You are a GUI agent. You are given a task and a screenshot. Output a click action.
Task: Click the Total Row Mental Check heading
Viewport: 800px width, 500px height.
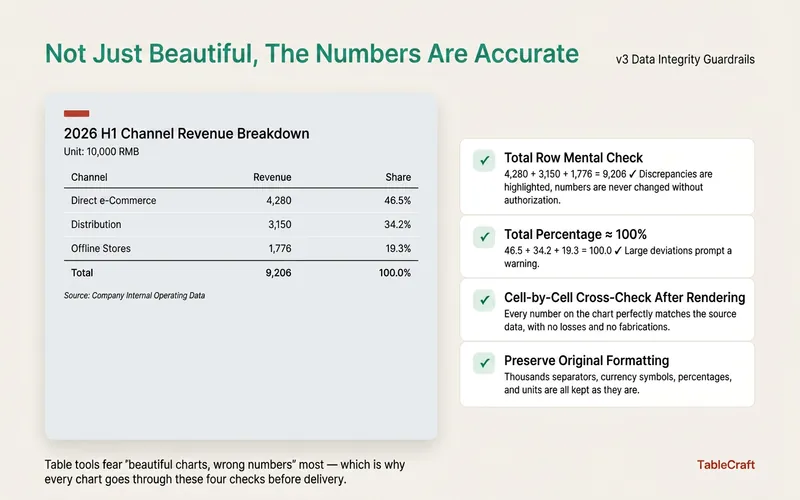(x=573, y=158)
